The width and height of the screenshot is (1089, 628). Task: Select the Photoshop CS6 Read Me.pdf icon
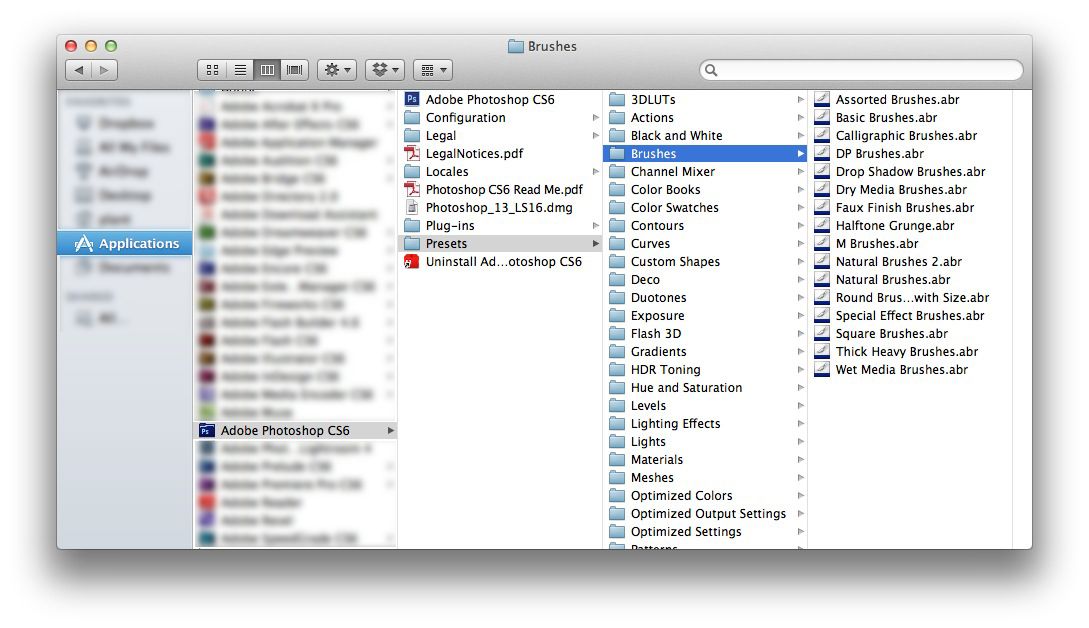click(412, 190)
